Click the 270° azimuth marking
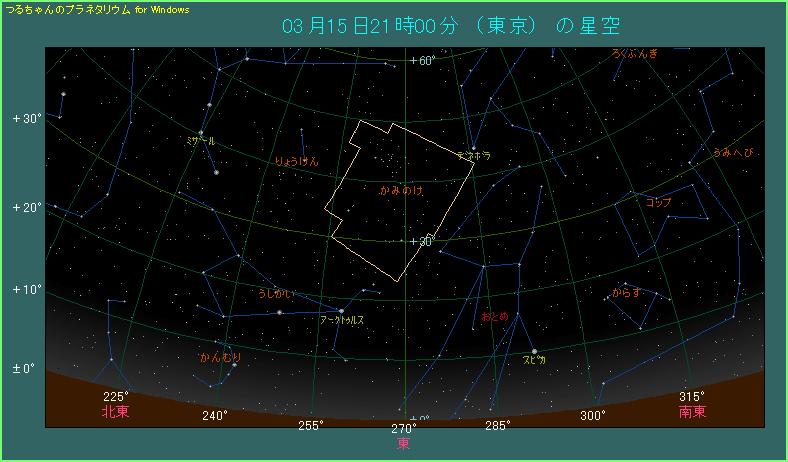This screenshot has width=788, height=462. coord(403,428)
